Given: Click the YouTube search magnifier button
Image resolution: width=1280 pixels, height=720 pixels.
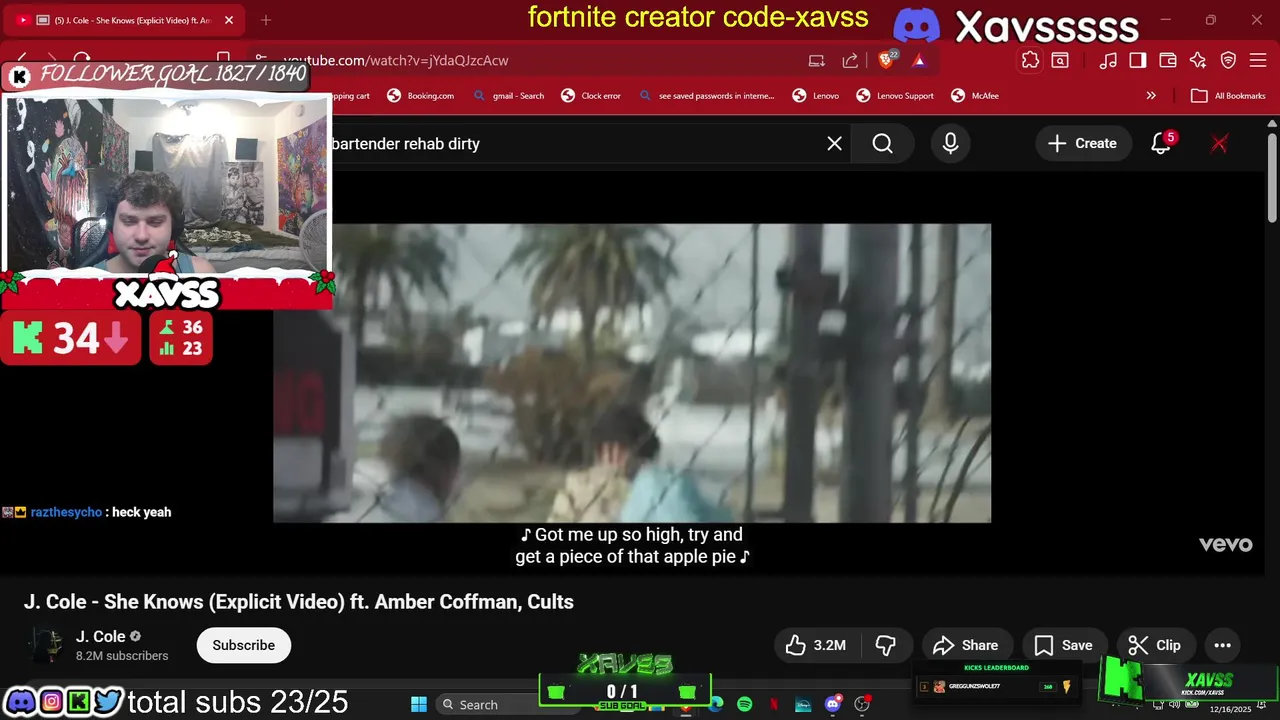Looking at the screenshot, I should coord(882,144).
